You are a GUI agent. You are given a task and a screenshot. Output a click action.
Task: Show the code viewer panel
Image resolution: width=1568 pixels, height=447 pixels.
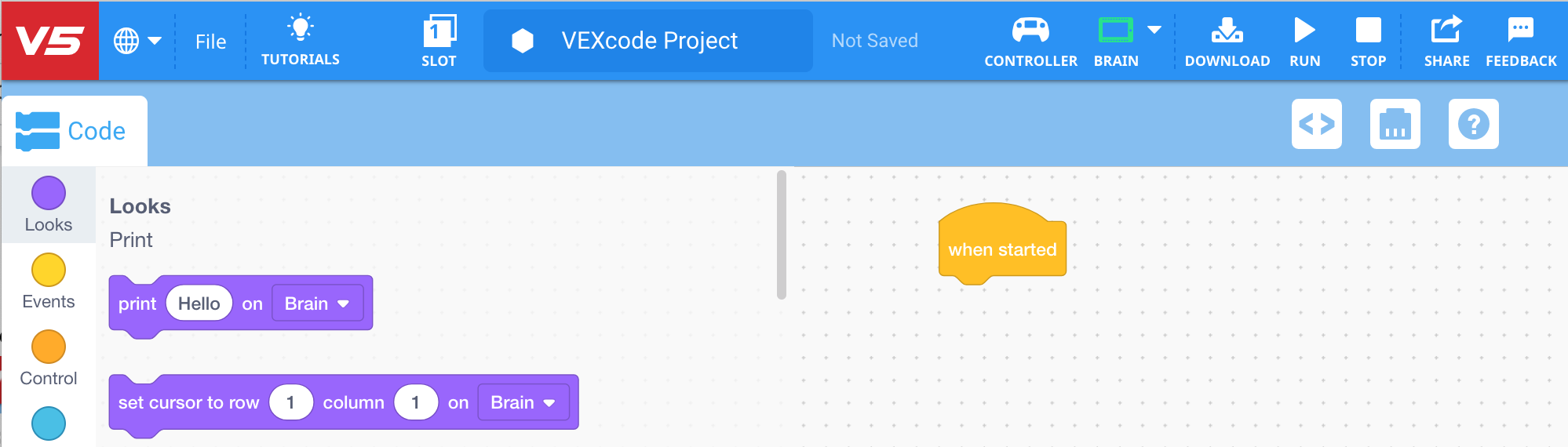1316,124
